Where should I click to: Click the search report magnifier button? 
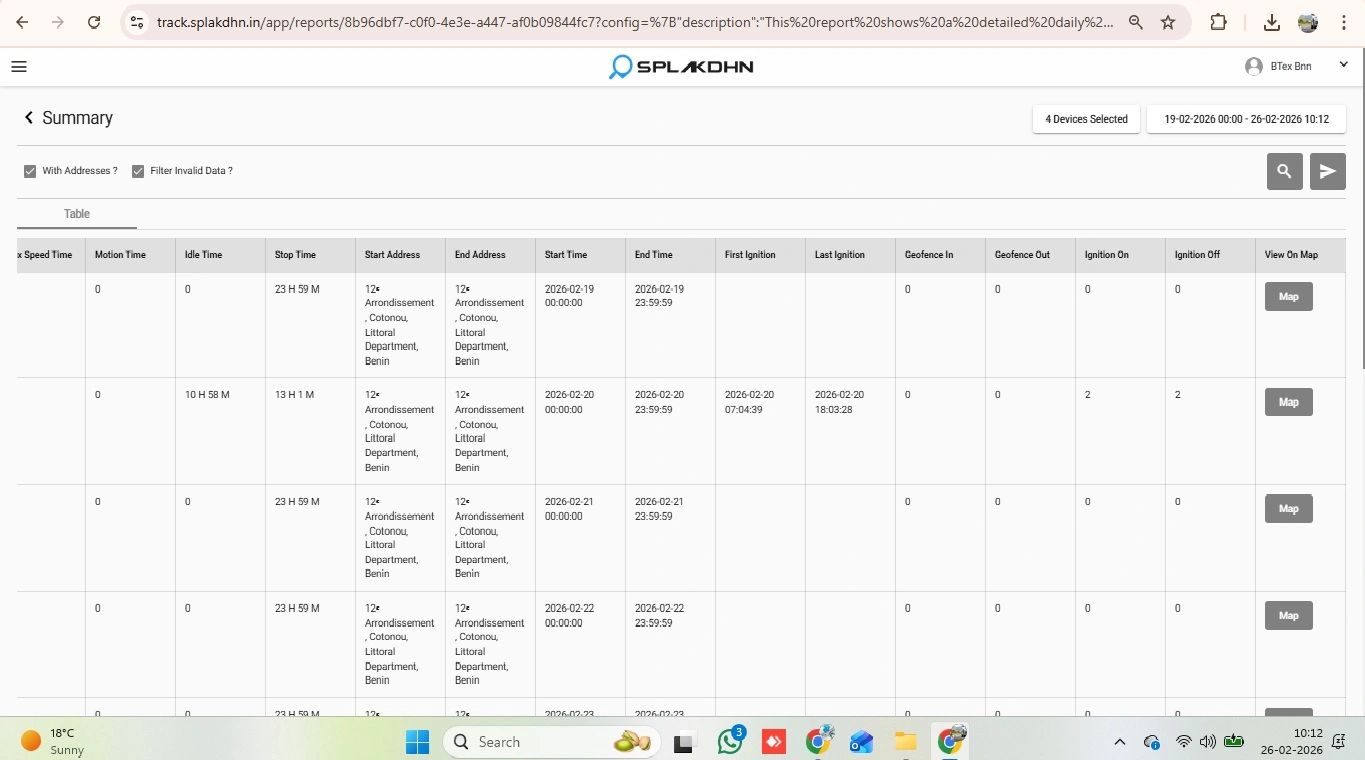tap(1284, 171)
